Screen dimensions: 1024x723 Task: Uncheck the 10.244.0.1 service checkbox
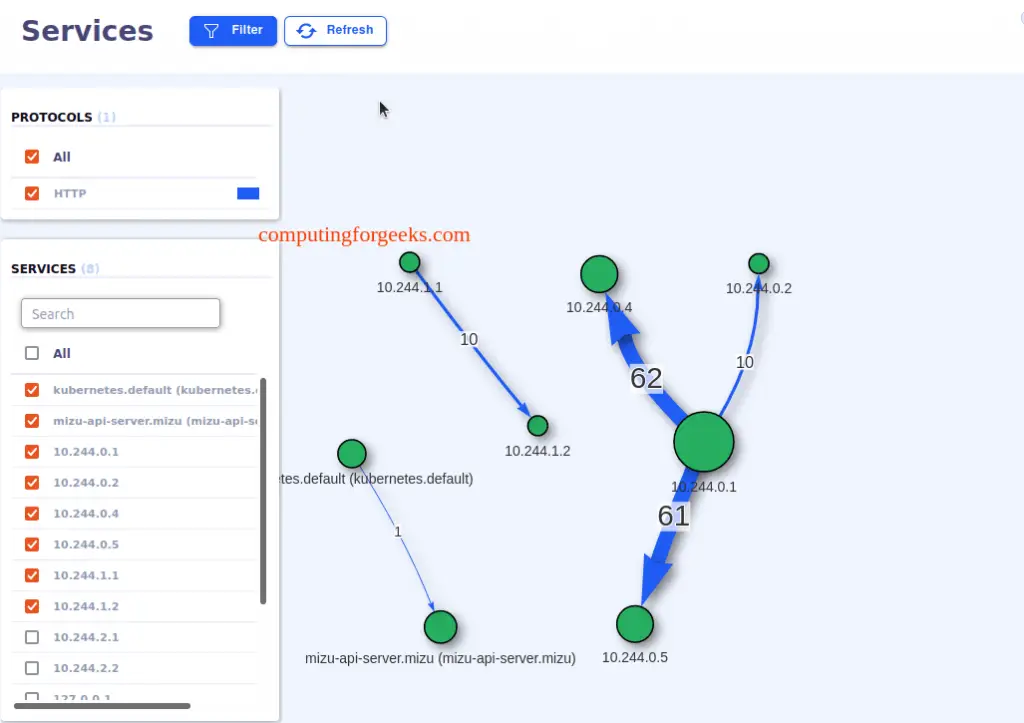(32, 452)
